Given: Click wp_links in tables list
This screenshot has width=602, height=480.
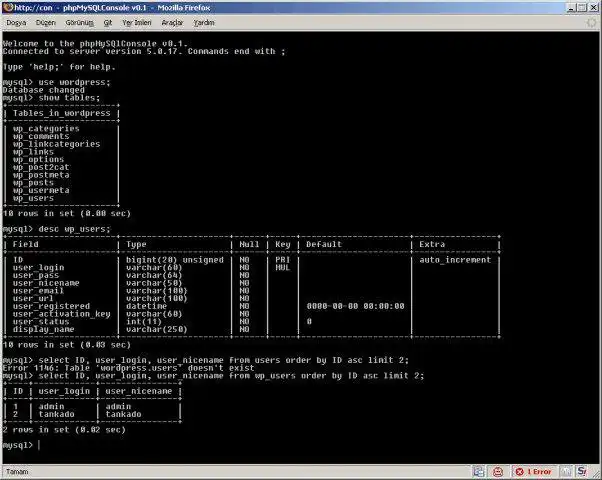Looking at the screenshot, I should [x=33, y=152].
